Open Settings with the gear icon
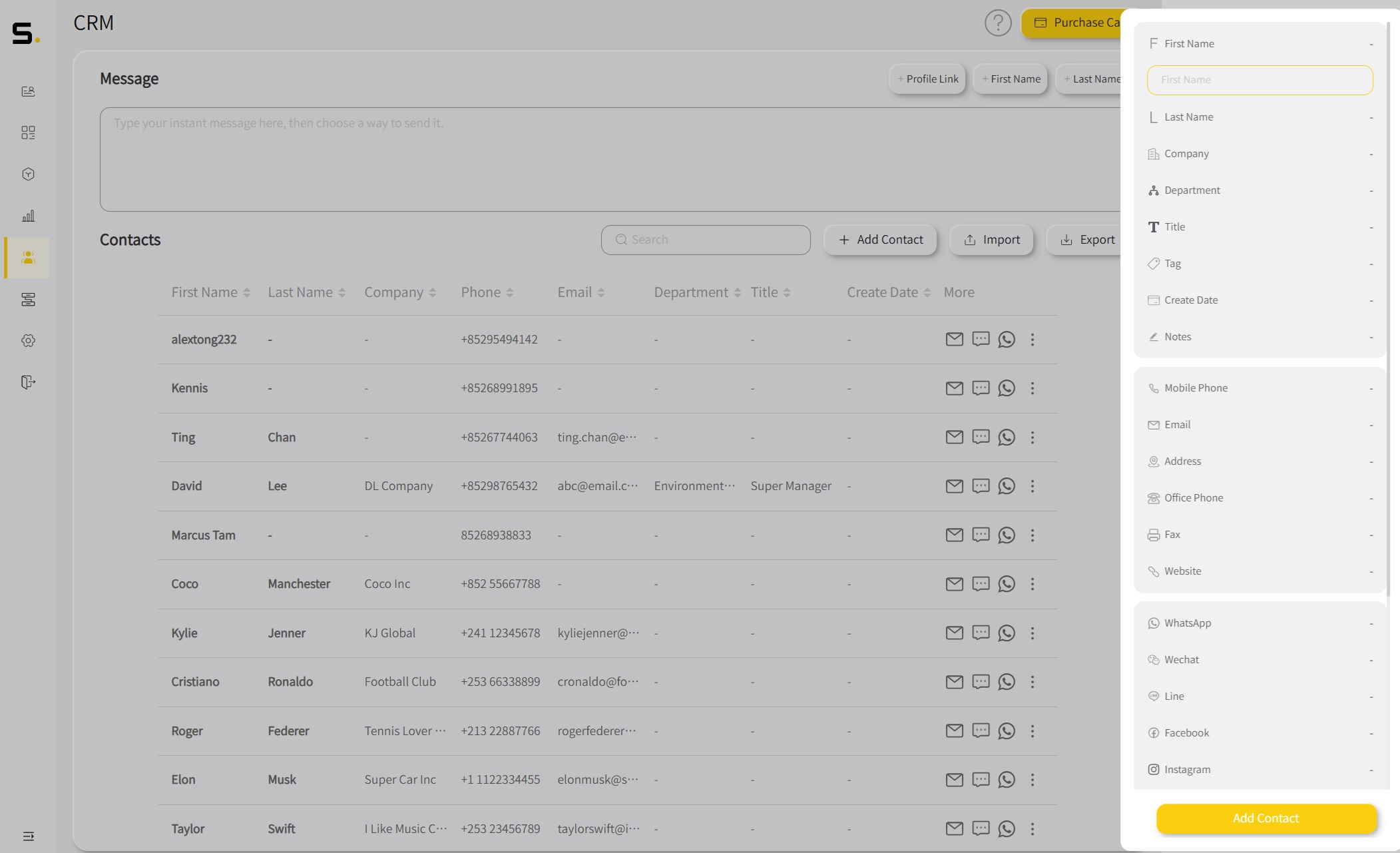 click(x=29, y=340)
